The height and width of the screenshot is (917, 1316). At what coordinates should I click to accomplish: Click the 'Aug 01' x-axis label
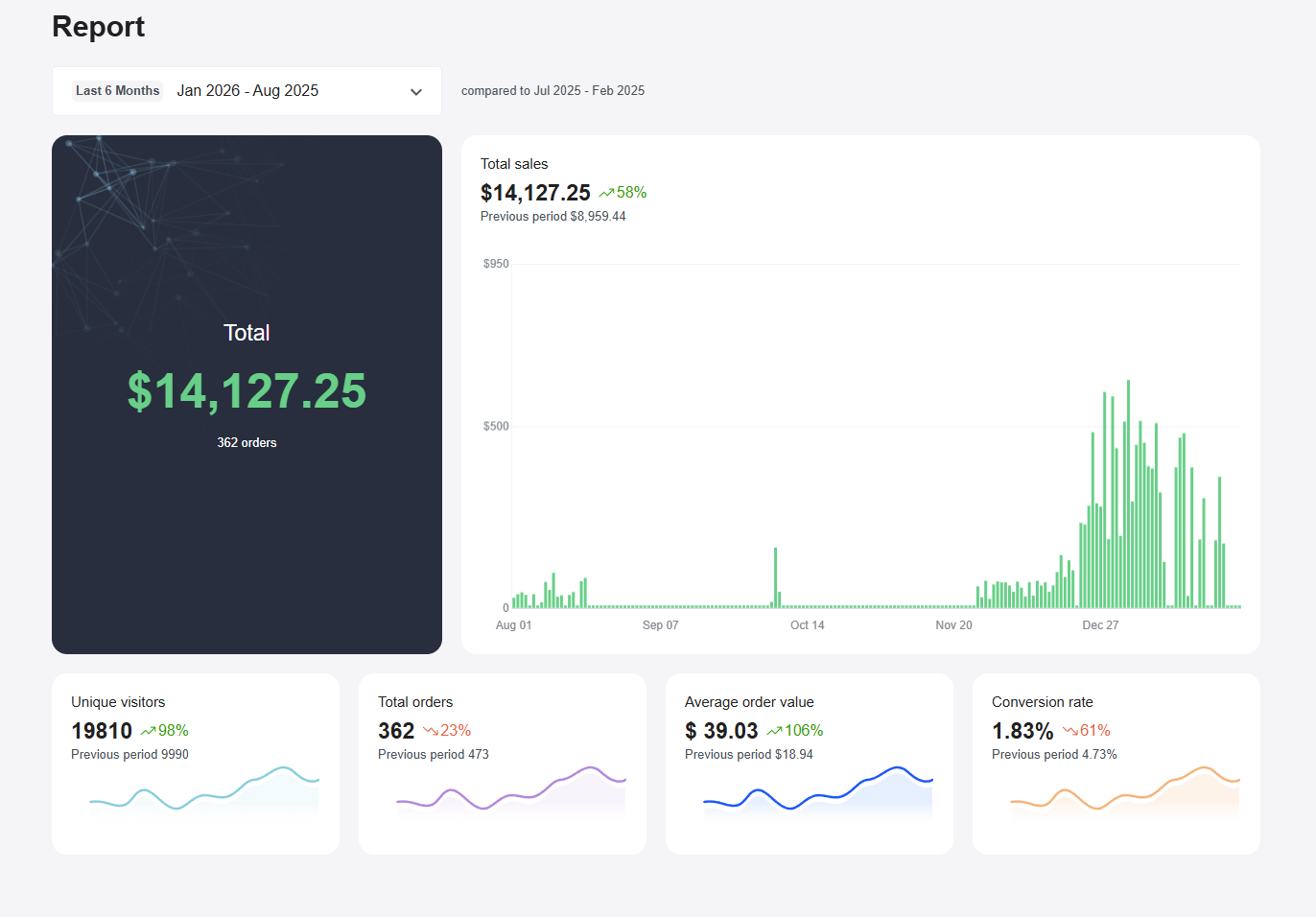[513, 625]
